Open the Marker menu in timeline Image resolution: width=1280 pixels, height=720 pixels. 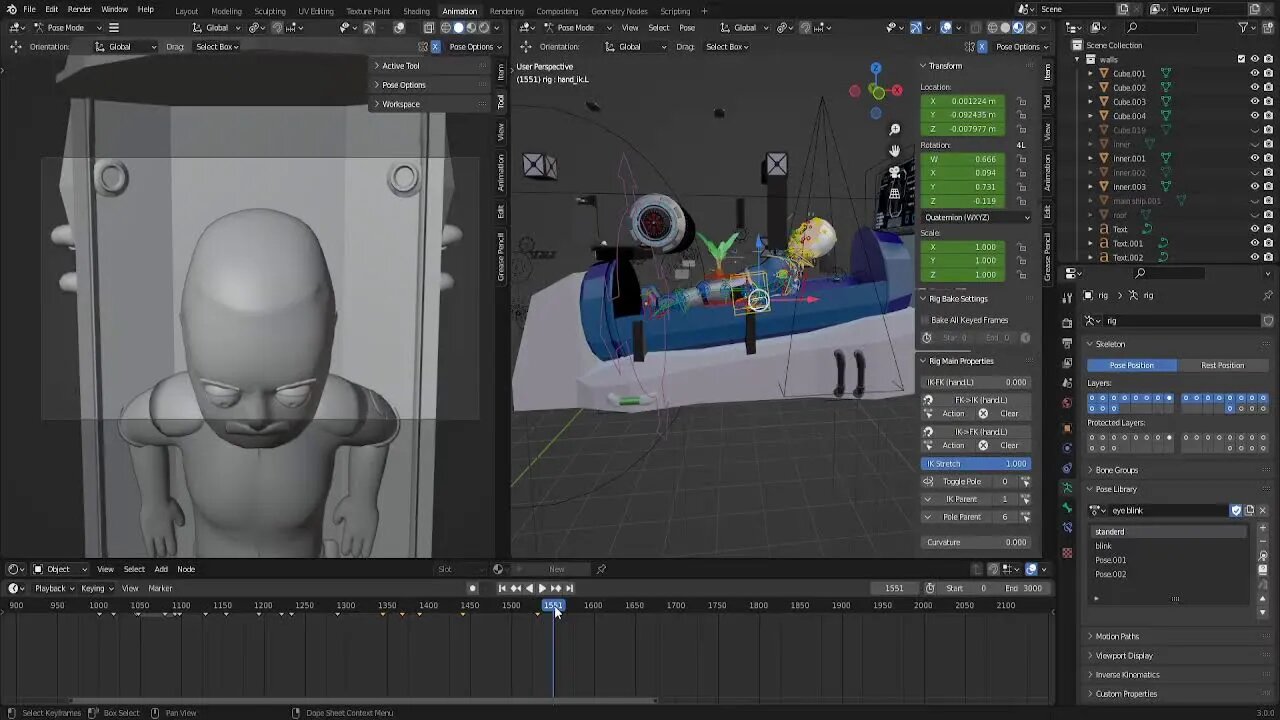coord(160,588)
